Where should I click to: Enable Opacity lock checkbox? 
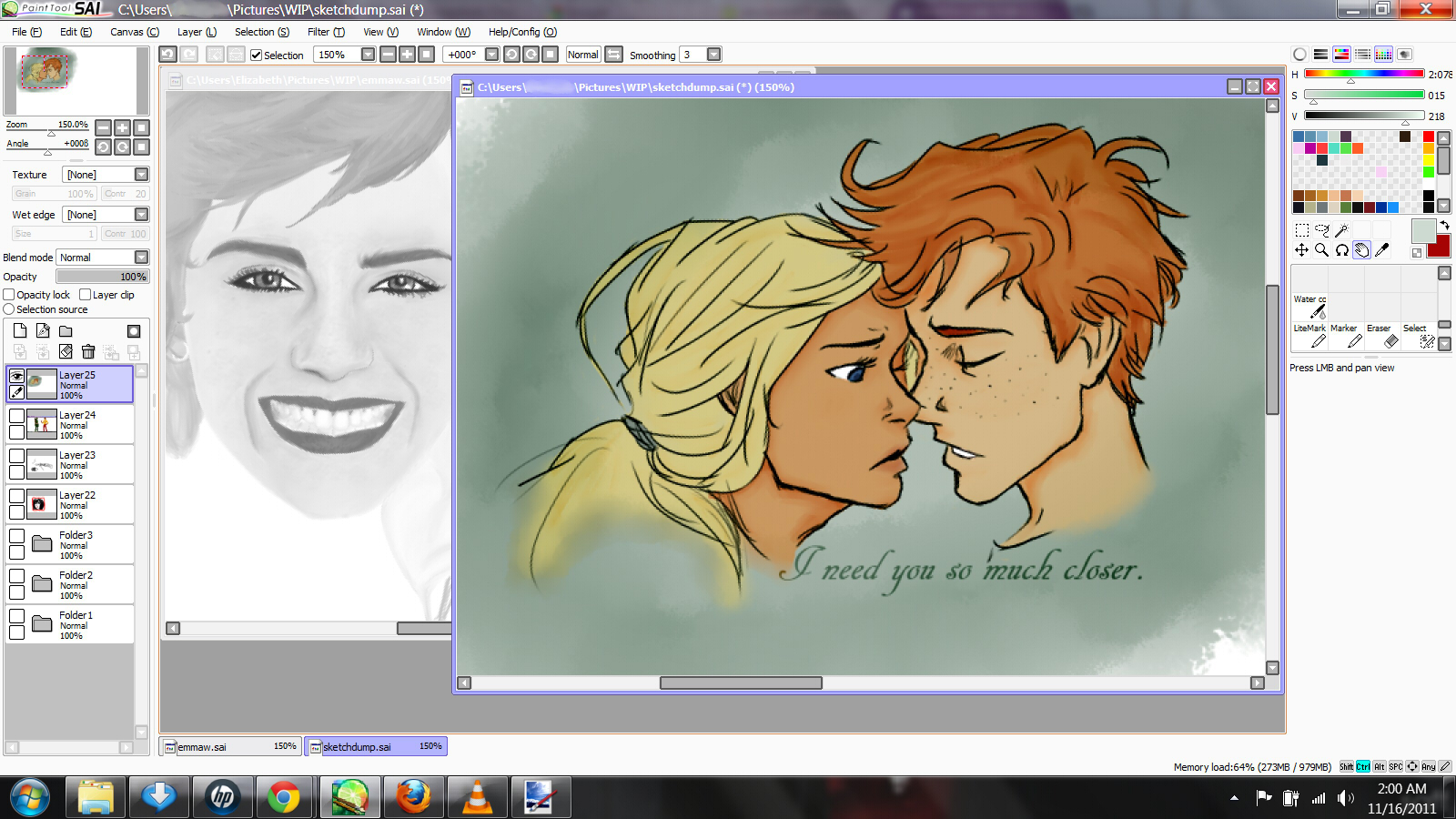click(9, 295)
